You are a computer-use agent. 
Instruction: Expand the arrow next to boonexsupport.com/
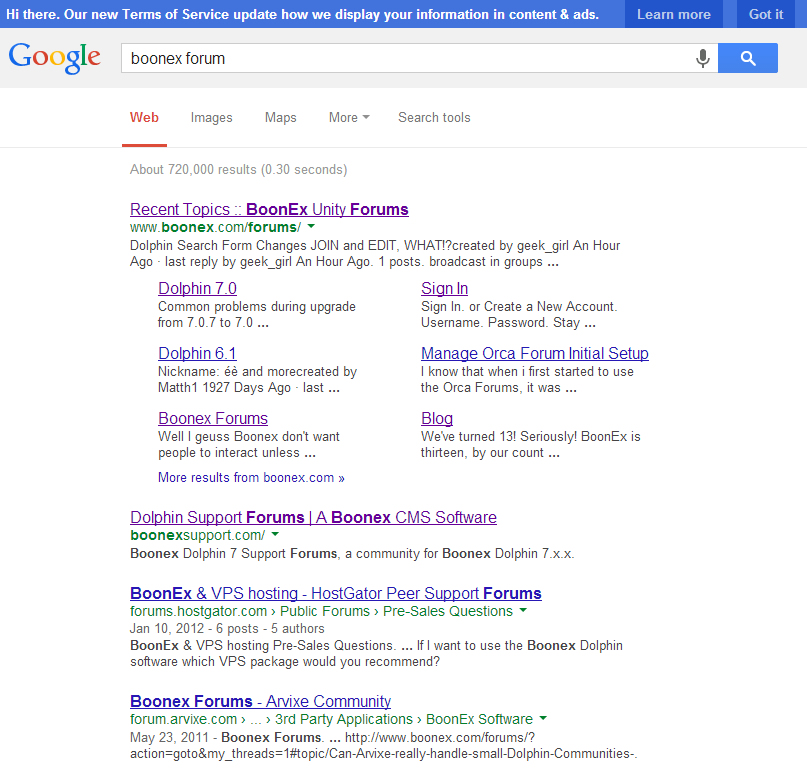(275, 534)
